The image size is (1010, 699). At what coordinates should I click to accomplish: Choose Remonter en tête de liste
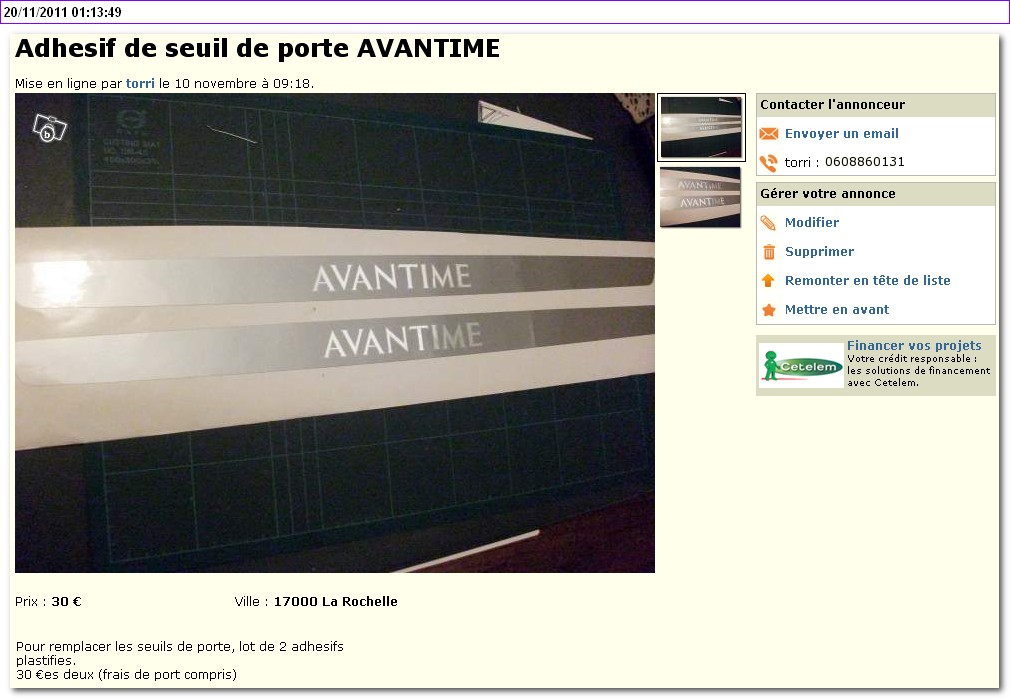coord(867,281)
